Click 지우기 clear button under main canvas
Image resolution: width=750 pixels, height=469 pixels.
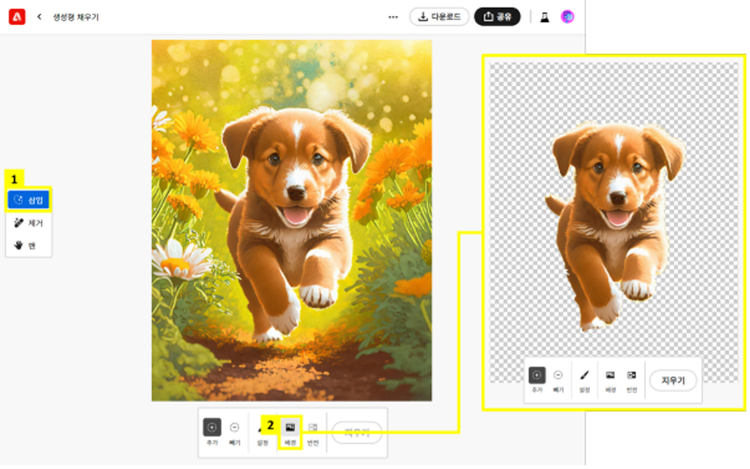[x=357, y=433]
